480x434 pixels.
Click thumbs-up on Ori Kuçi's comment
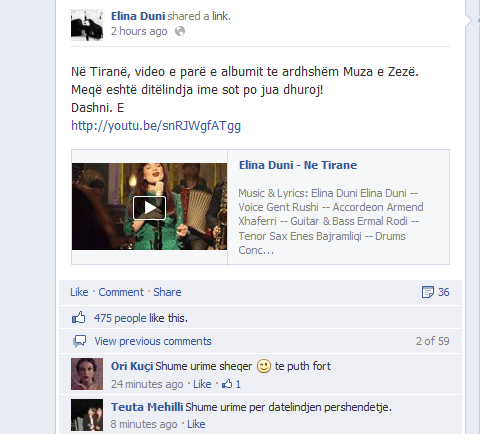click(x=227, y=384)
